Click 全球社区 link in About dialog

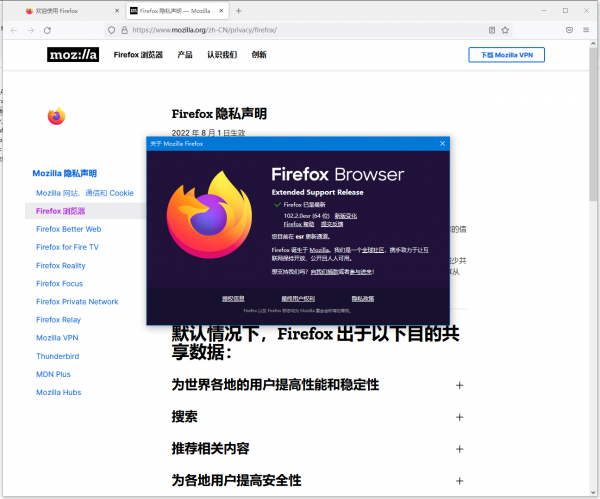373,250
